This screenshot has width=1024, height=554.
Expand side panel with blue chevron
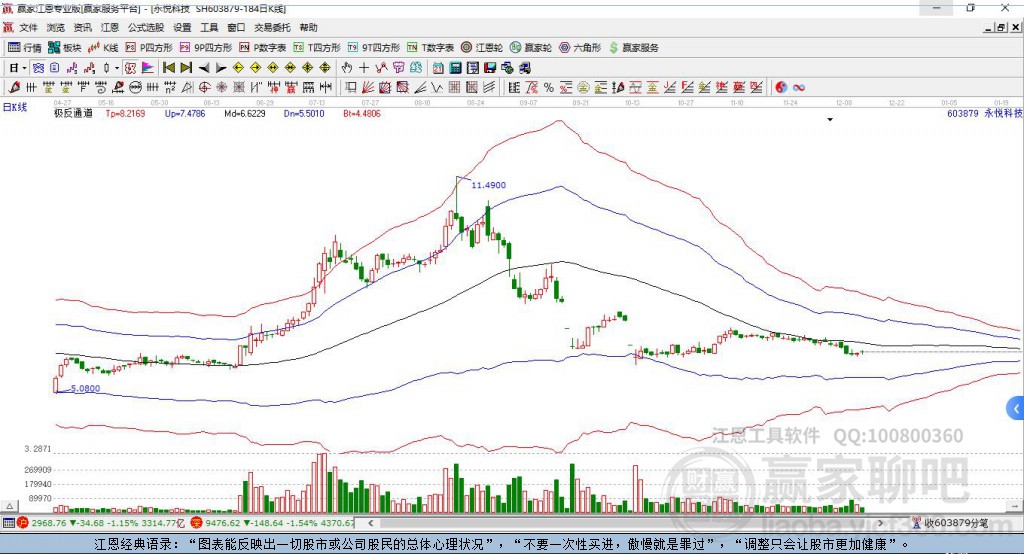(1016, 410)
